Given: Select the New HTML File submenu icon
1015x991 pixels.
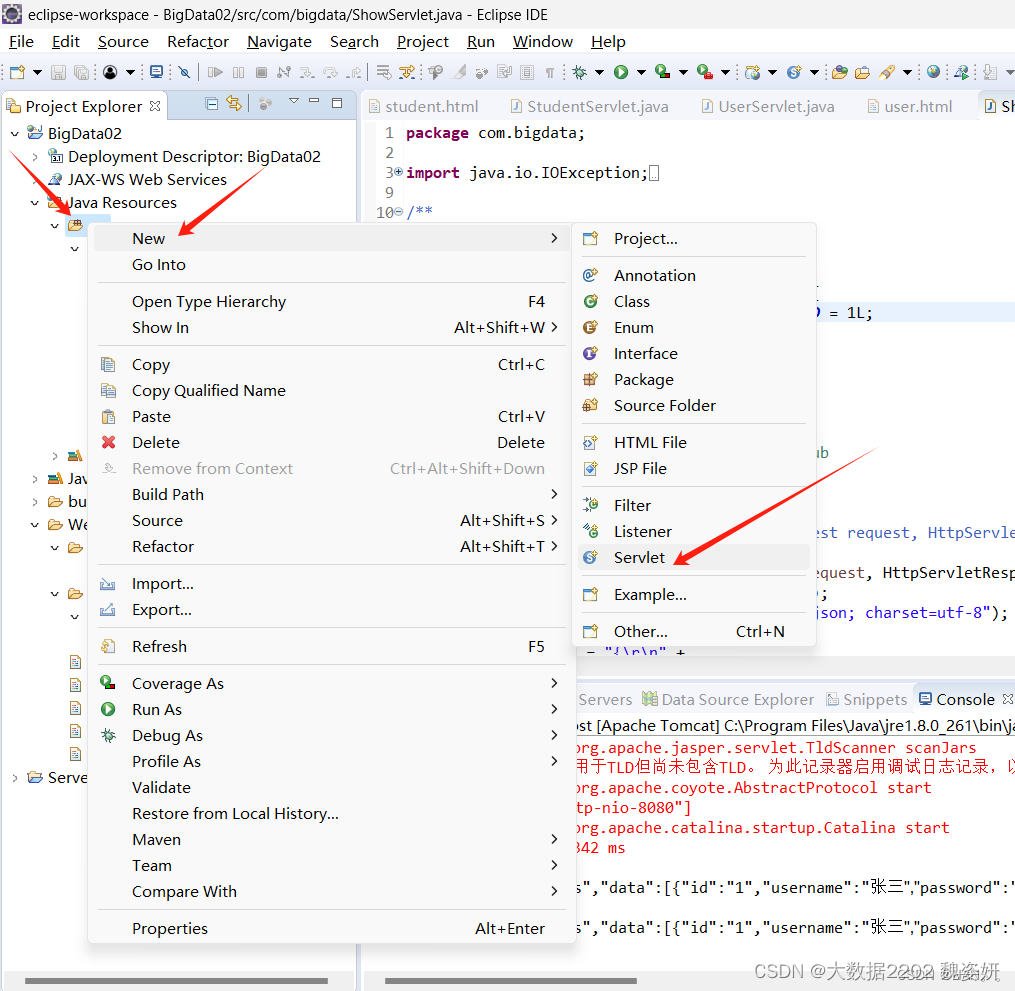Looking at the screenshot, I should (x=591, y=441).
